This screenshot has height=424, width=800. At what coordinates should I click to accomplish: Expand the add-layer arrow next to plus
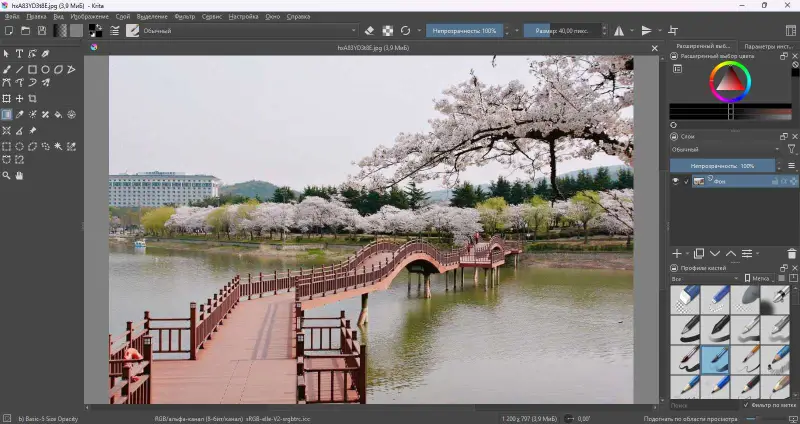pos(687,254)
